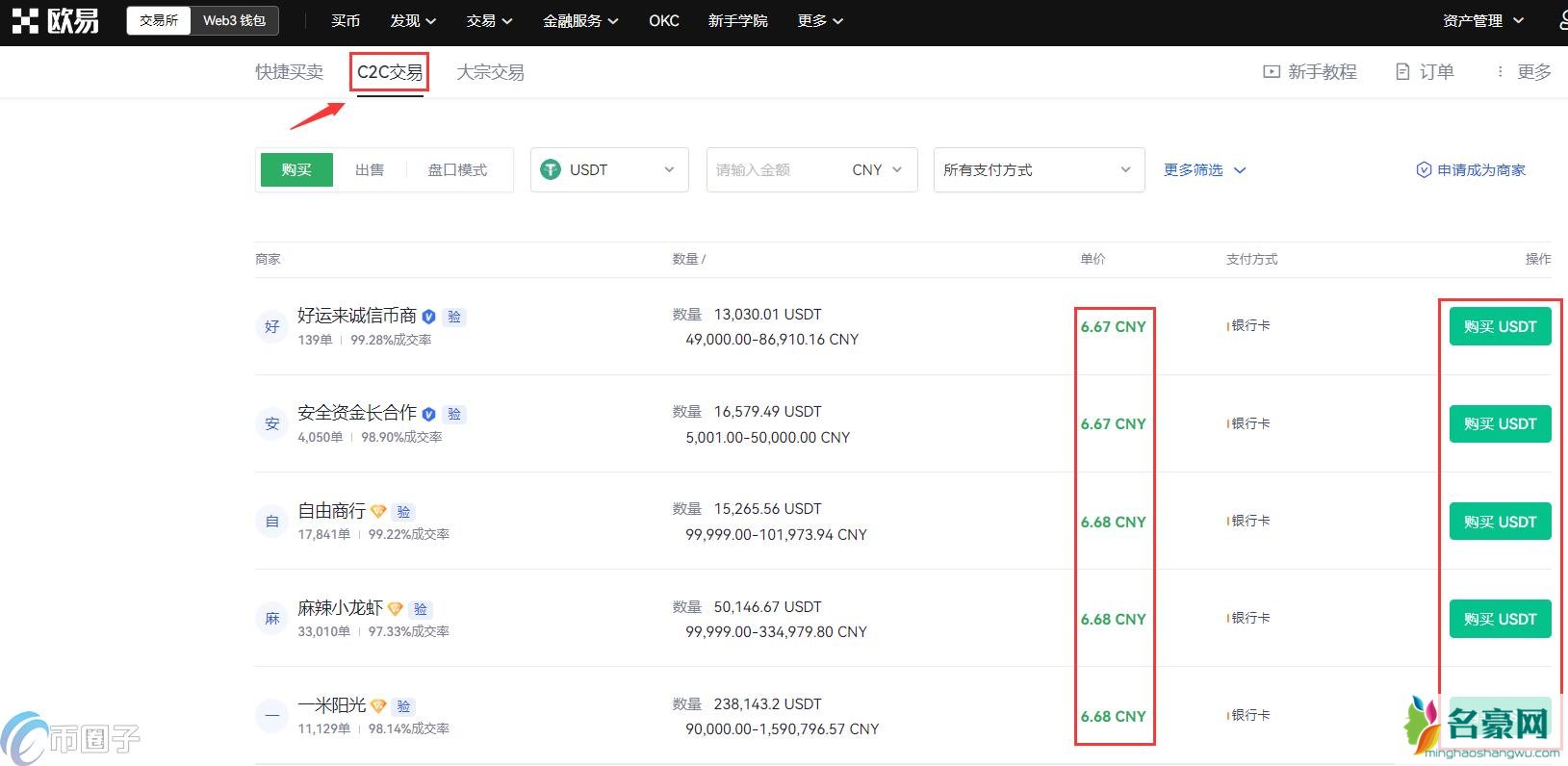Image resolution: width=1568 pixels, height=766 pixels.
Task: Click diamond badge beside 一米阳光
Action: [x=378, y=706]
